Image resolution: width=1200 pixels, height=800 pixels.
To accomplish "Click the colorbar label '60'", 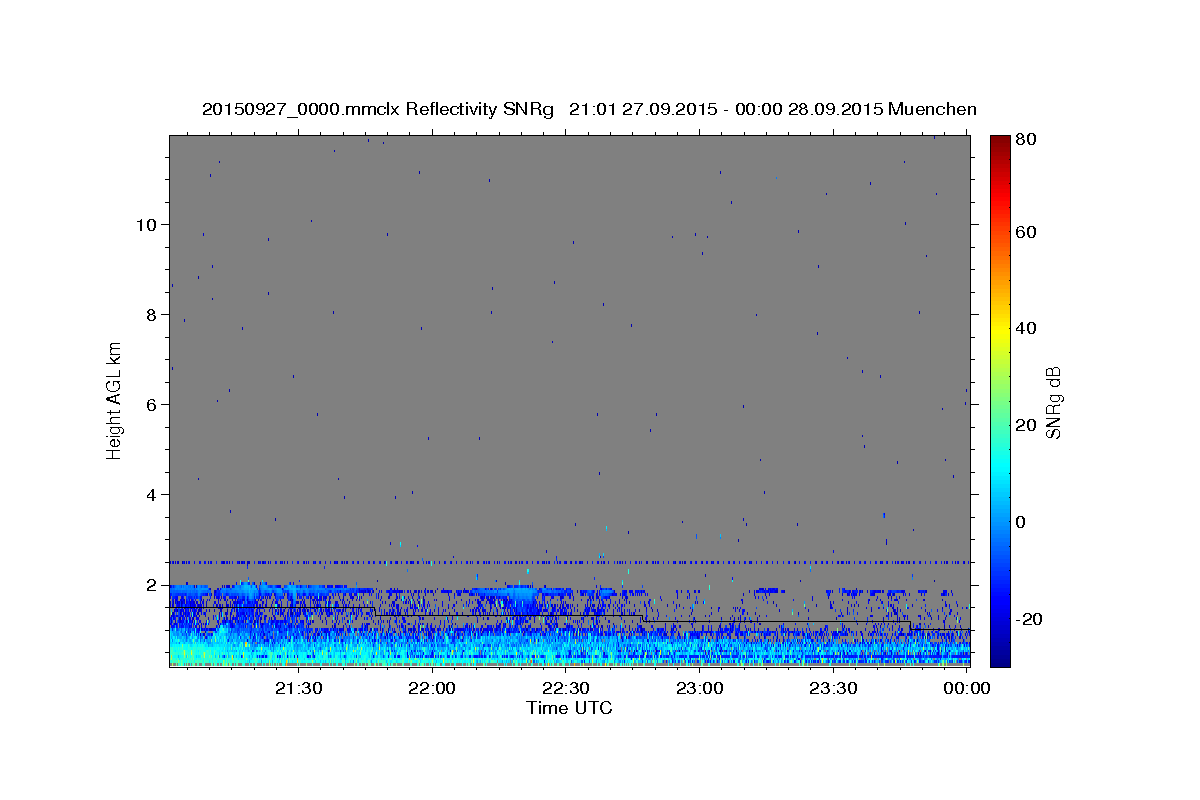I will 1025,232.
